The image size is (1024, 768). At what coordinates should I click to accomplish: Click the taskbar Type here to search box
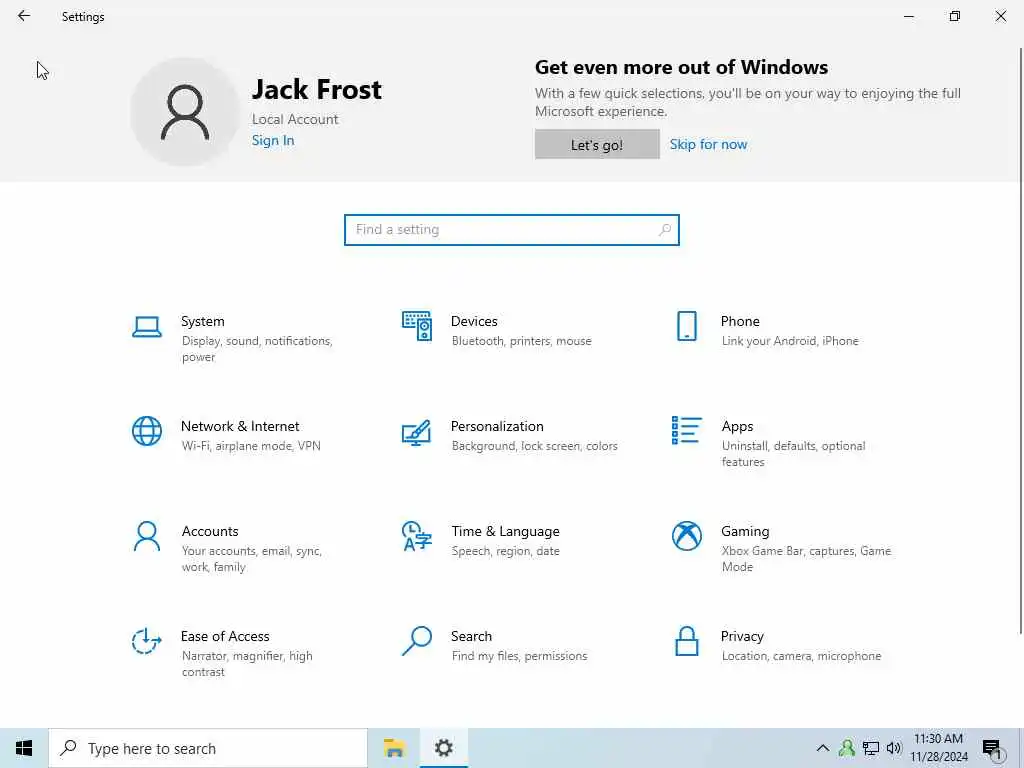click(208, 748)
